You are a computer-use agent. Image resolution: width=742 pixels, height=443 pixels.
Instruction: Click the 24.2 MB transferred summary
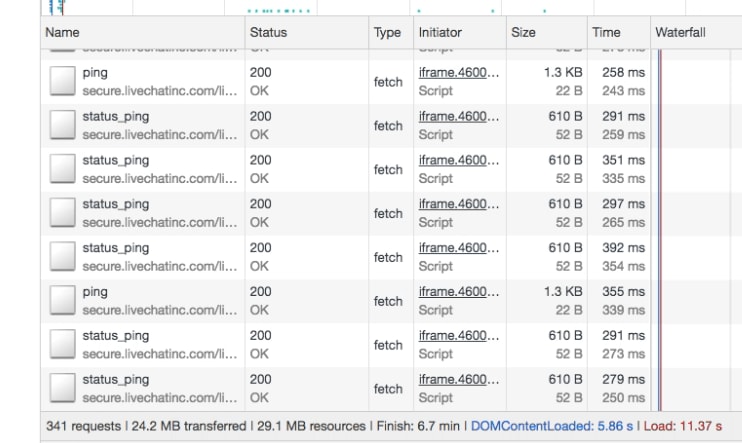tap(189, 426)
